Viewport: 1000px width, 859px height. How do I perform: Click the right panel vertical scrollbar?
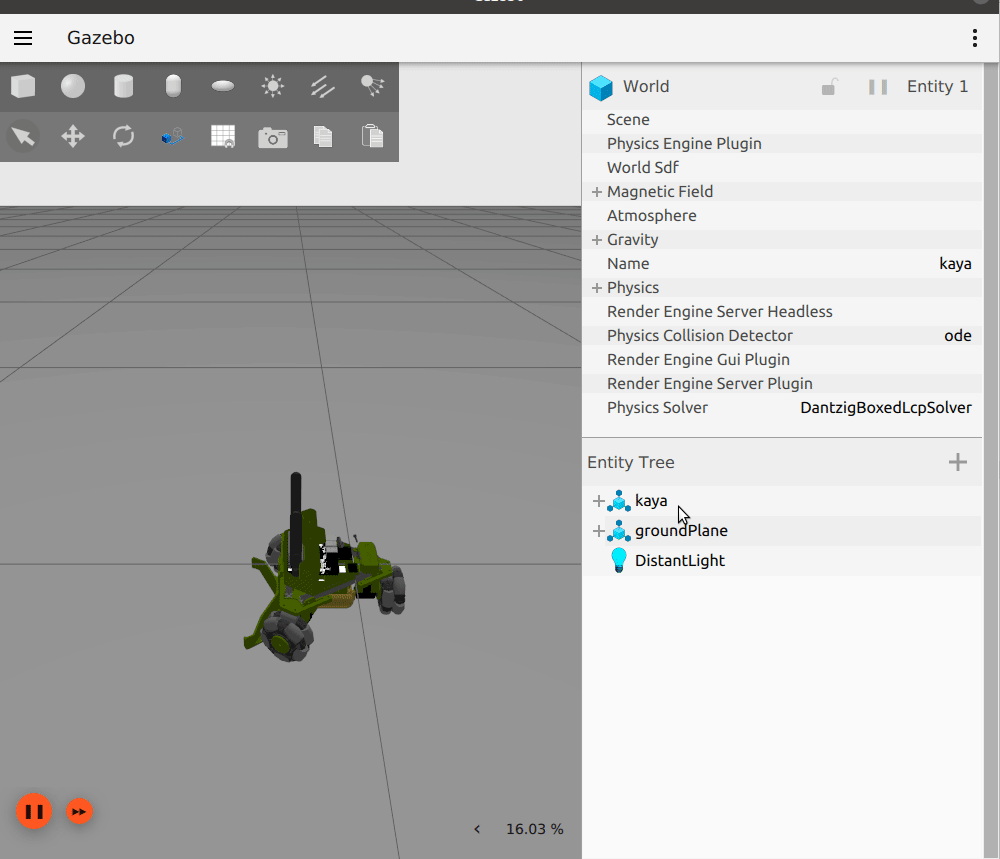pos(991,459)
